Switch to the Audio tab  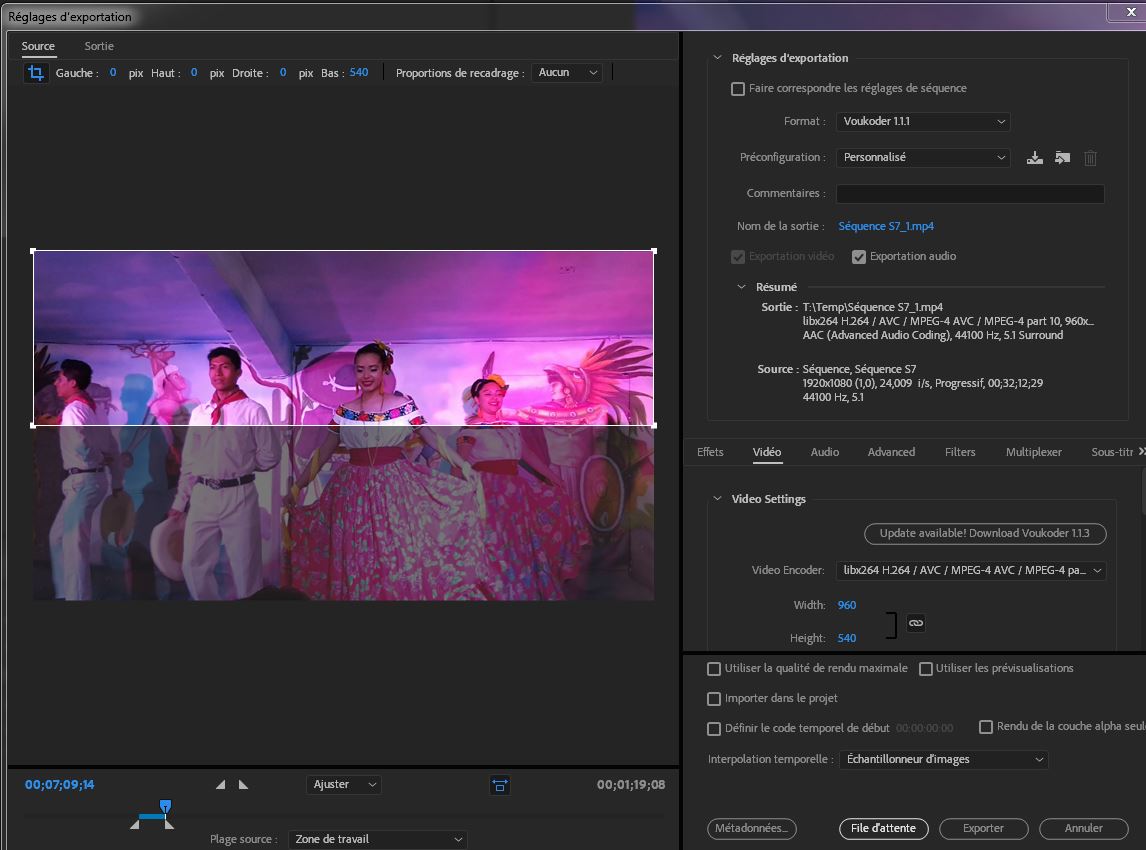[824, 452]
